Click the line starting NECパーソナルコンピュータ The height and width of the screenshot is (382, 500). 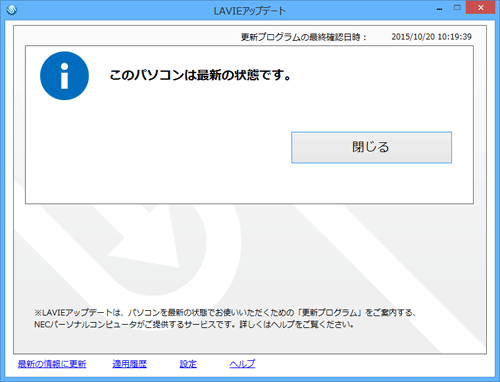coord(194,324)
